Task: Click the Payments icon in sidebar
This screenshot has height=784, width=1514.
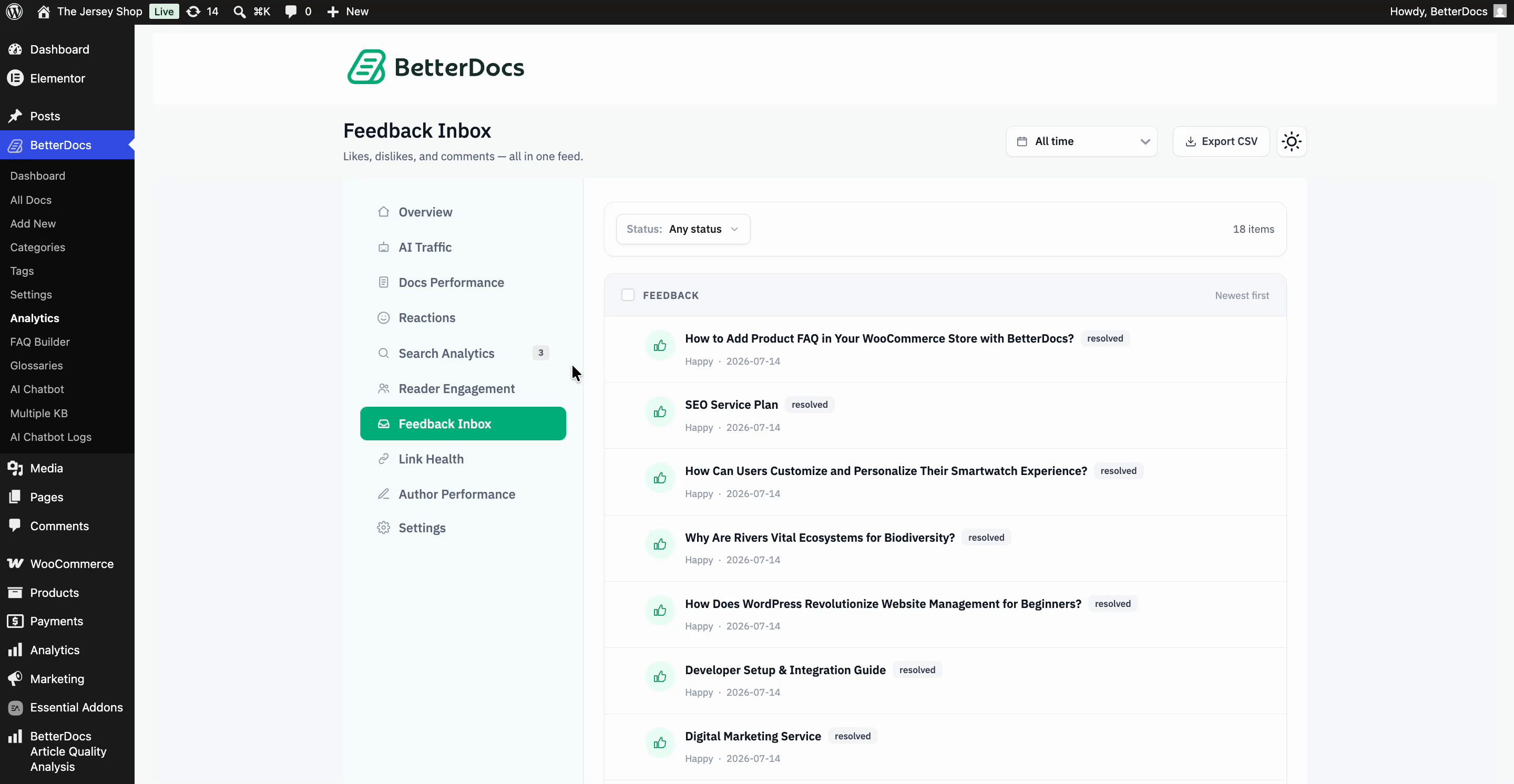Action: 15,621
